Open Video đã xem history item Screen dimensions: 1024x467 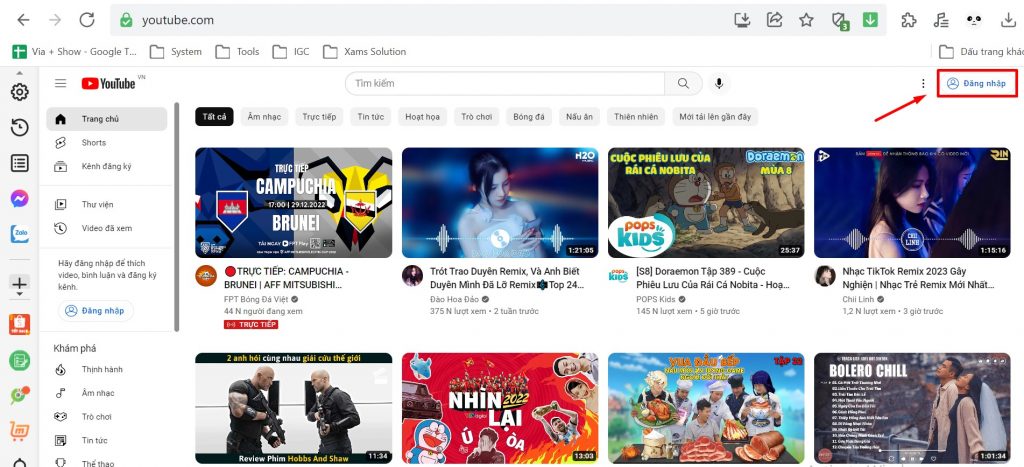pyautogui.click(x=107, y=228)
